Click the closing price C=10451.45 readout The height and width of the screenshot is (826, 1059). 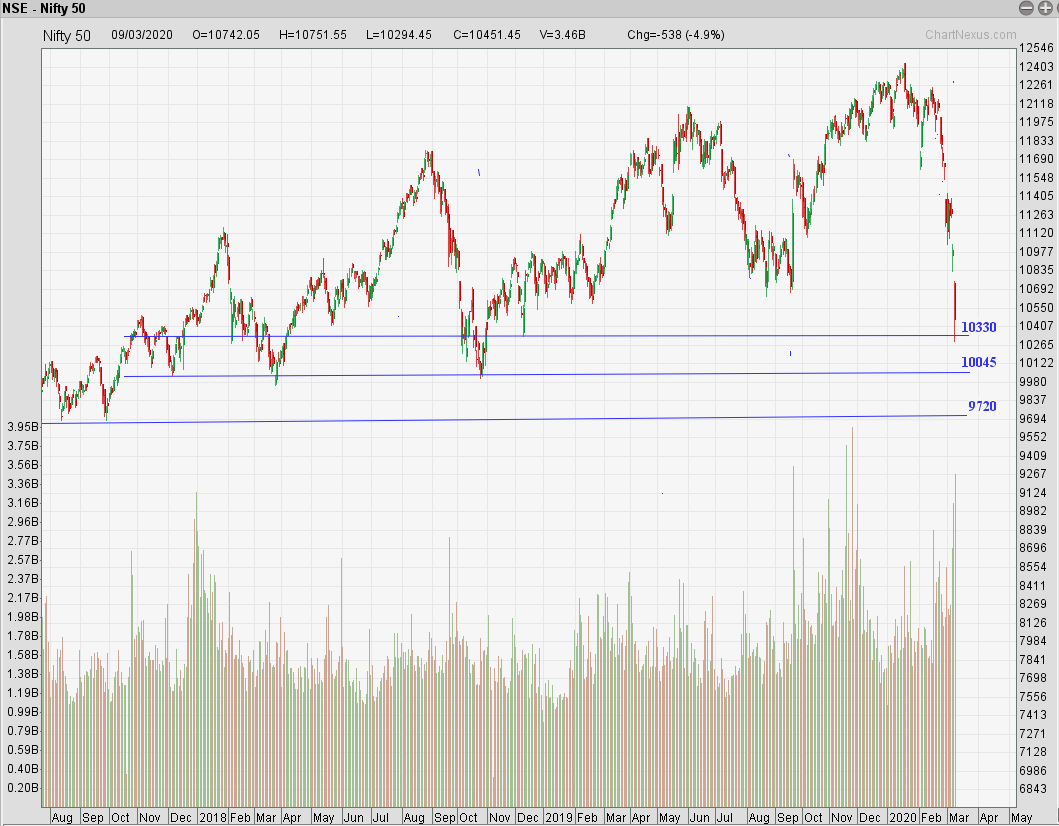(x=487, y=35)
